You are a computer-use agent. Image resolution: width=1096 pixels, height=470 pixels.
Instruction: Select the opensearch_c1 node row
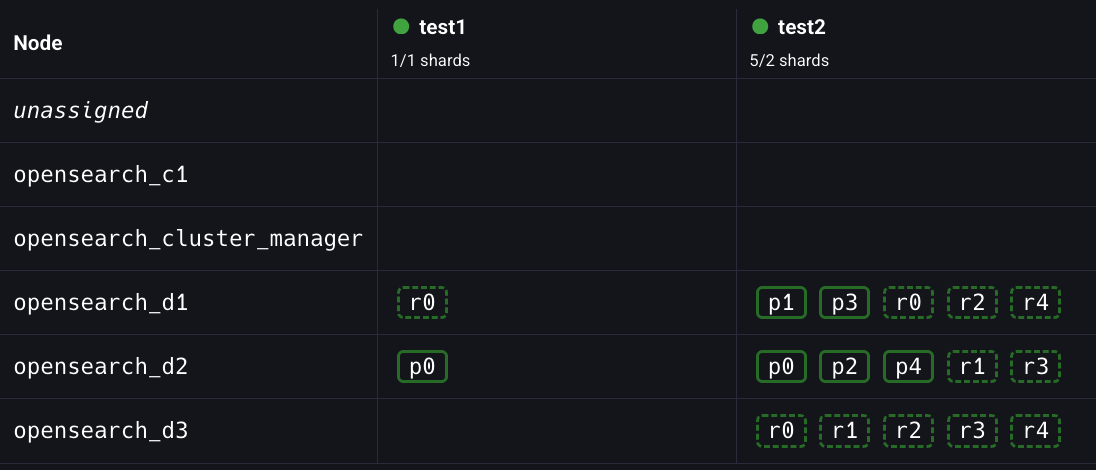[101, 175]
